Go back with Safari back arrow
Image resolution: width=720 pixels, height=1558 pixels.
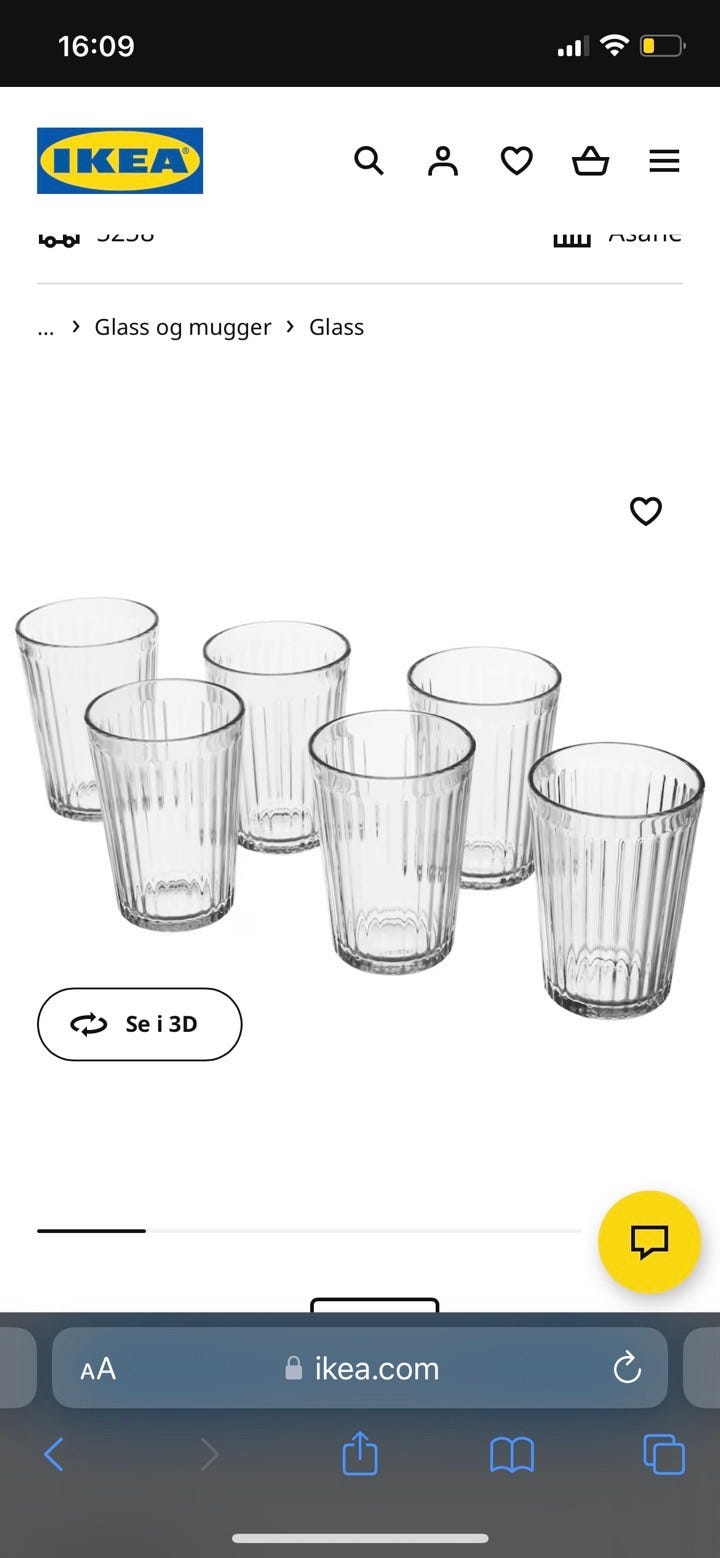click(x=54, y=1454)
